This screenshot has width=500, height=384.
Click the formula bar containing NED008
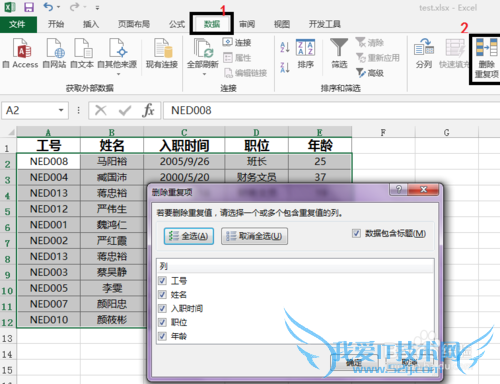click(x=331, y=110)
